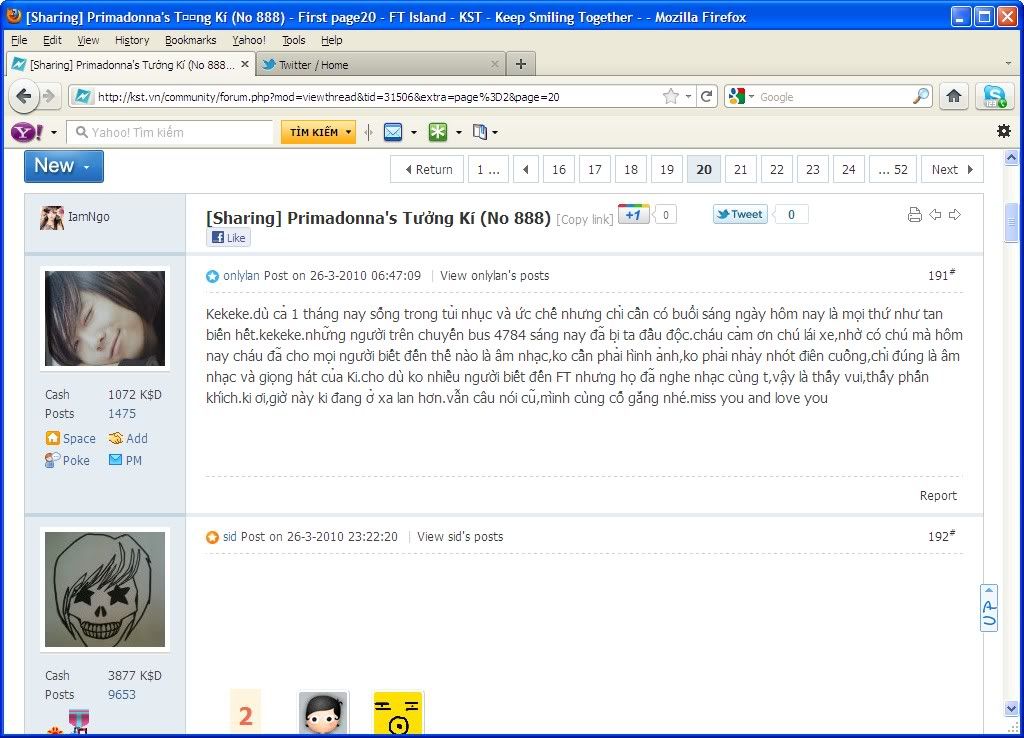Click the Tweet button
Image resolution: width=1024 pixels, height=738 pixels.
coord(740,214)
